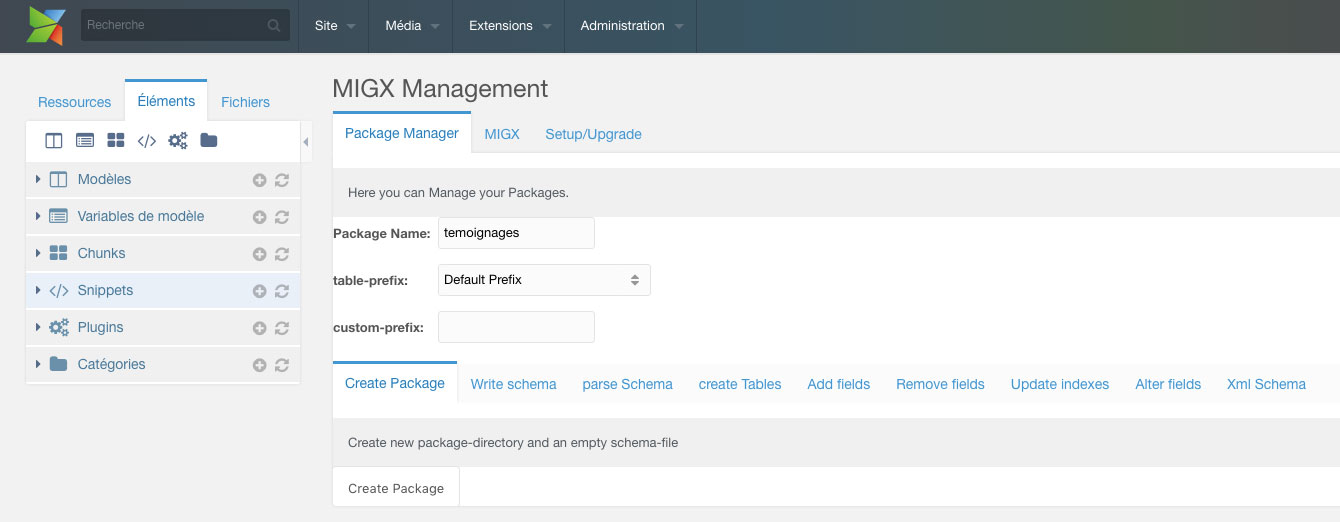The height and width of the screenshot is (522, 1340).
Task: Open the table-prefix Default Prefix dropdown
Action: 544,280
